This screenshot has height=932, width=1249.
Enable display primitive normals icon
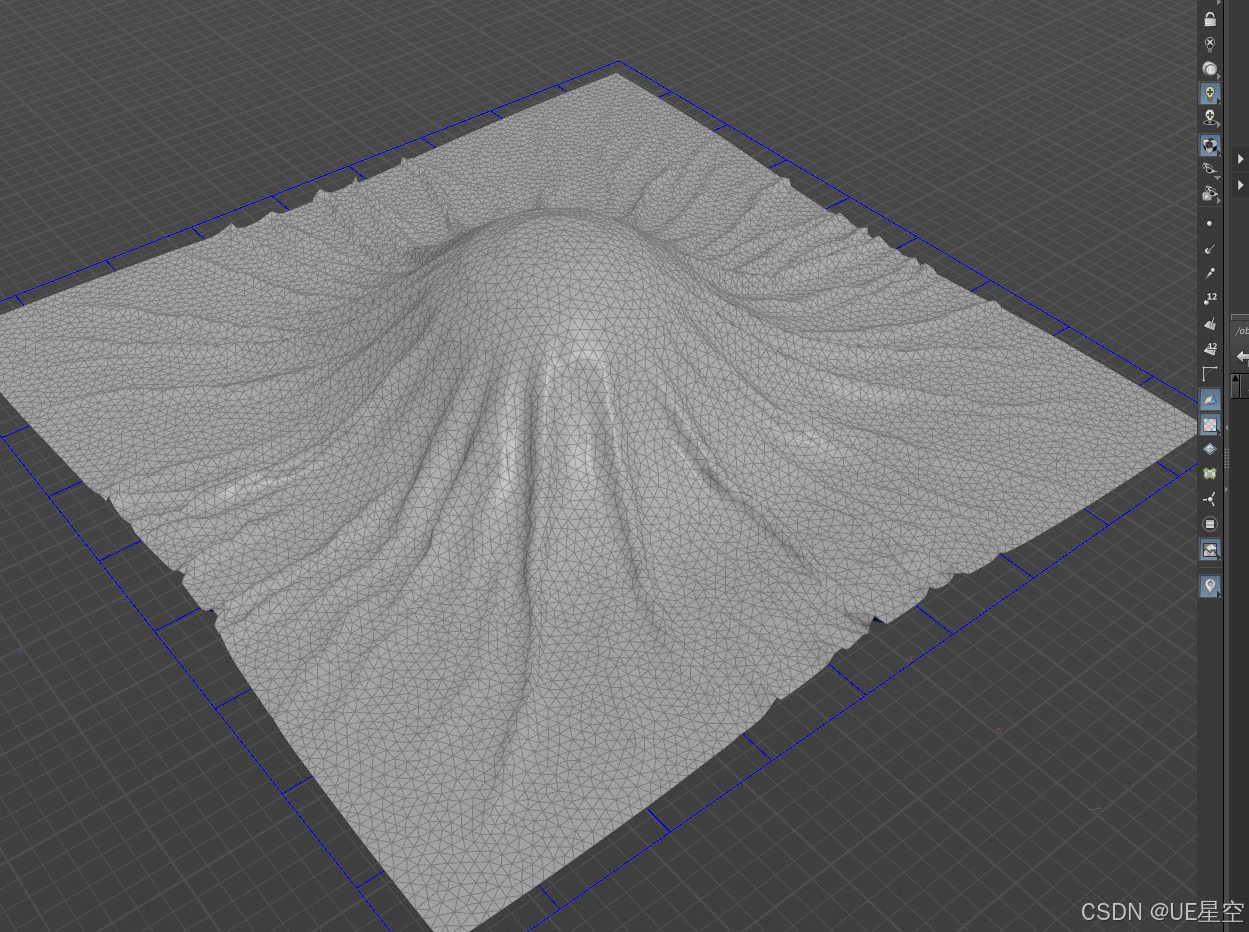[x=1210, y=323]
